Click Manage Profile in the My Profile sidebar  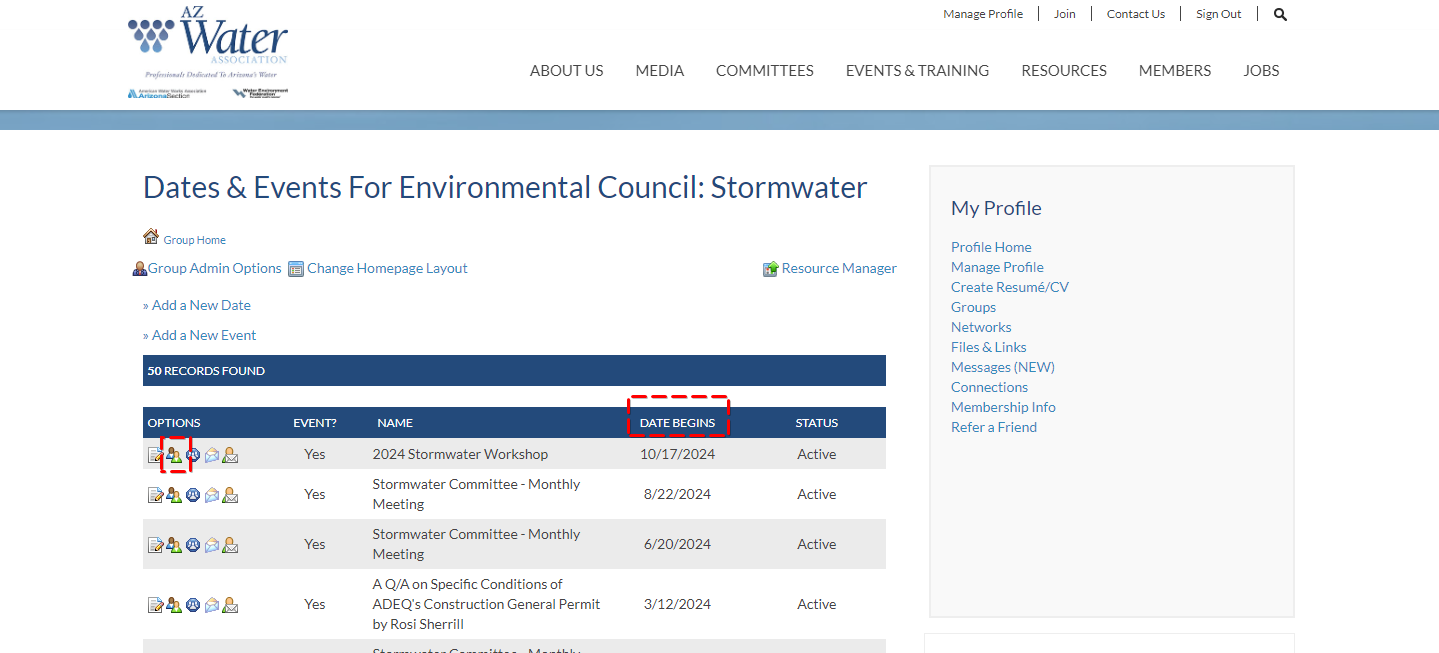point(997,267)
